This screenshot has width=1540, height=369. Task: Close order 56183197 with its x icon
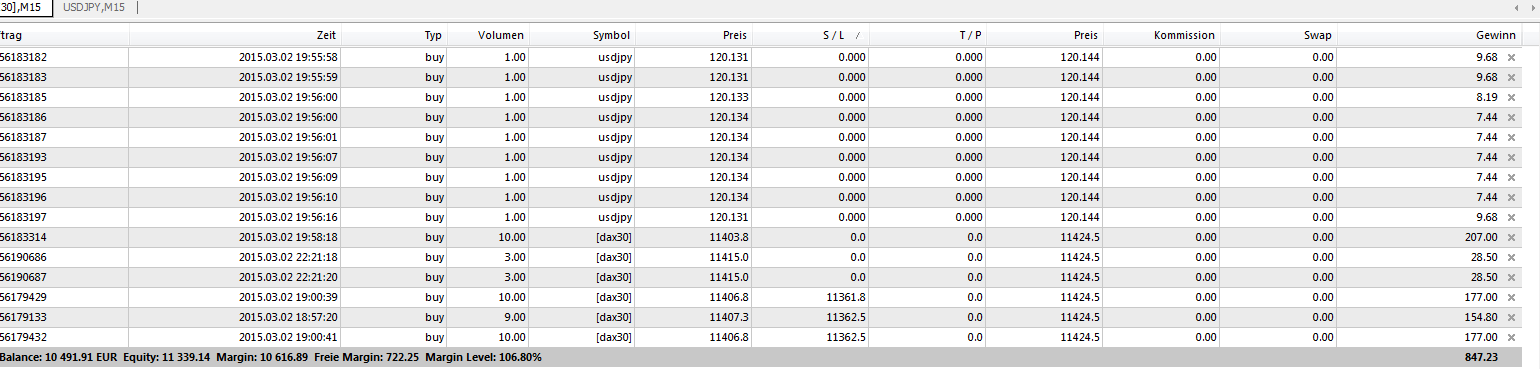1511,217
